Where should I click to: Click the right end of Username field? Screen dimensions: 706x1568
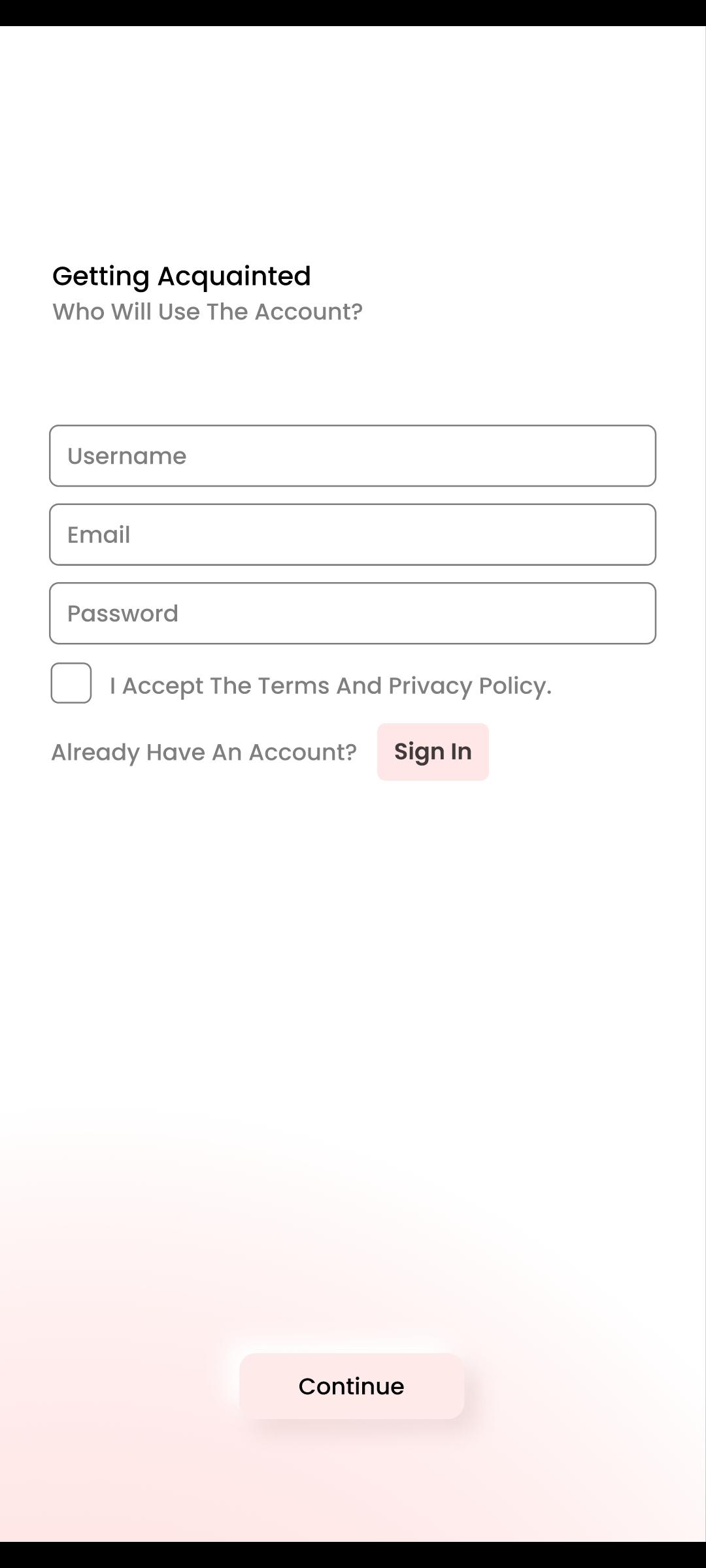click(628, 456)
